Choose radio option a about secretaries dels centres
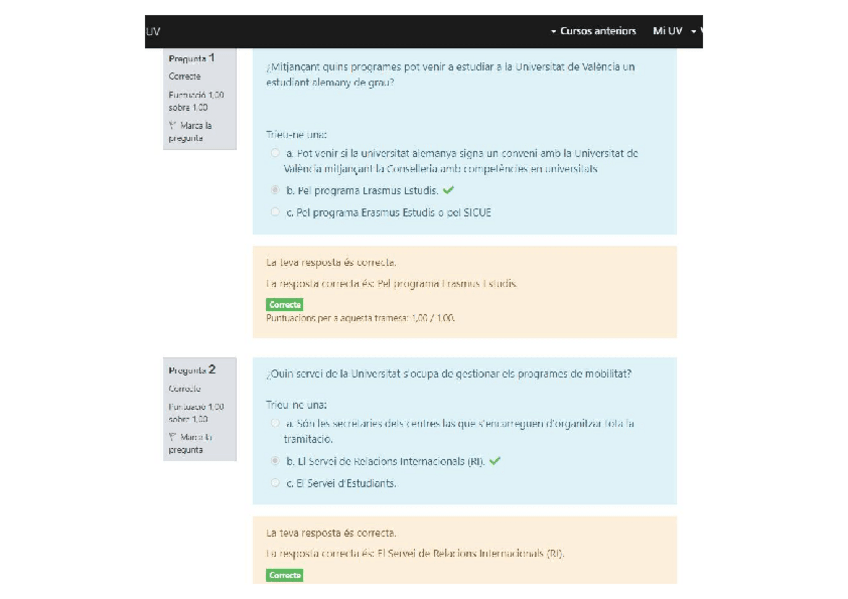Image resolution: width=848 pixels, height=599 pixels. pos(275,424)
